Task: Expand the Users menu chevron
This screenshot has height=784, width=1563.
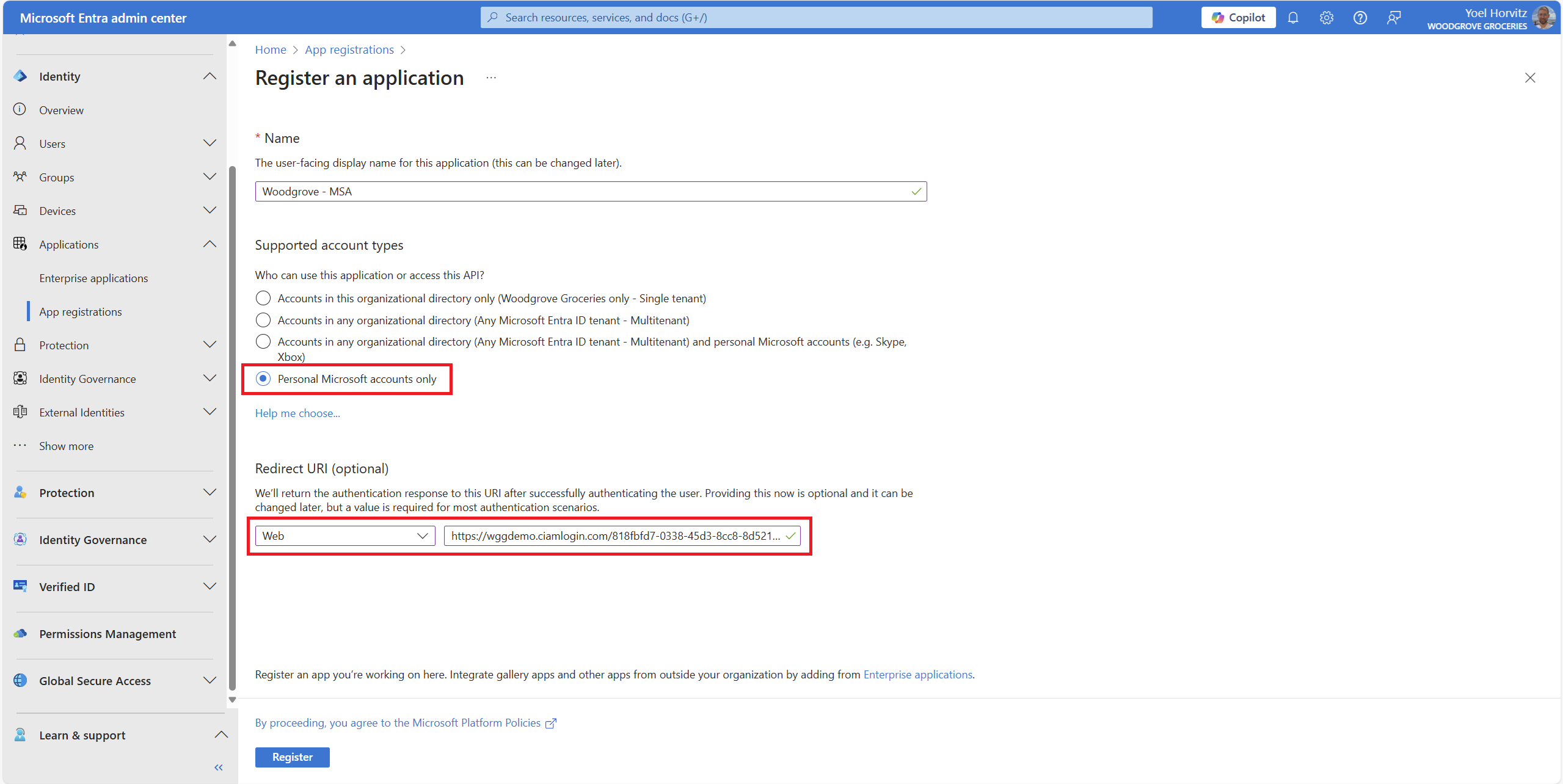Action: (209, 143)
